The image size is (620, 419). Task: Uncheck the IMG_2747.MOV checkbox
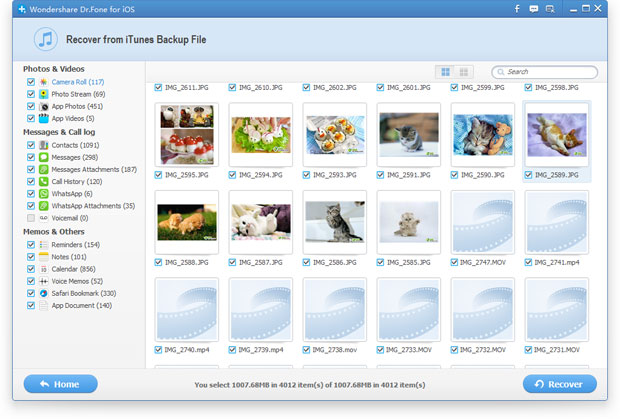coord(454,262)
